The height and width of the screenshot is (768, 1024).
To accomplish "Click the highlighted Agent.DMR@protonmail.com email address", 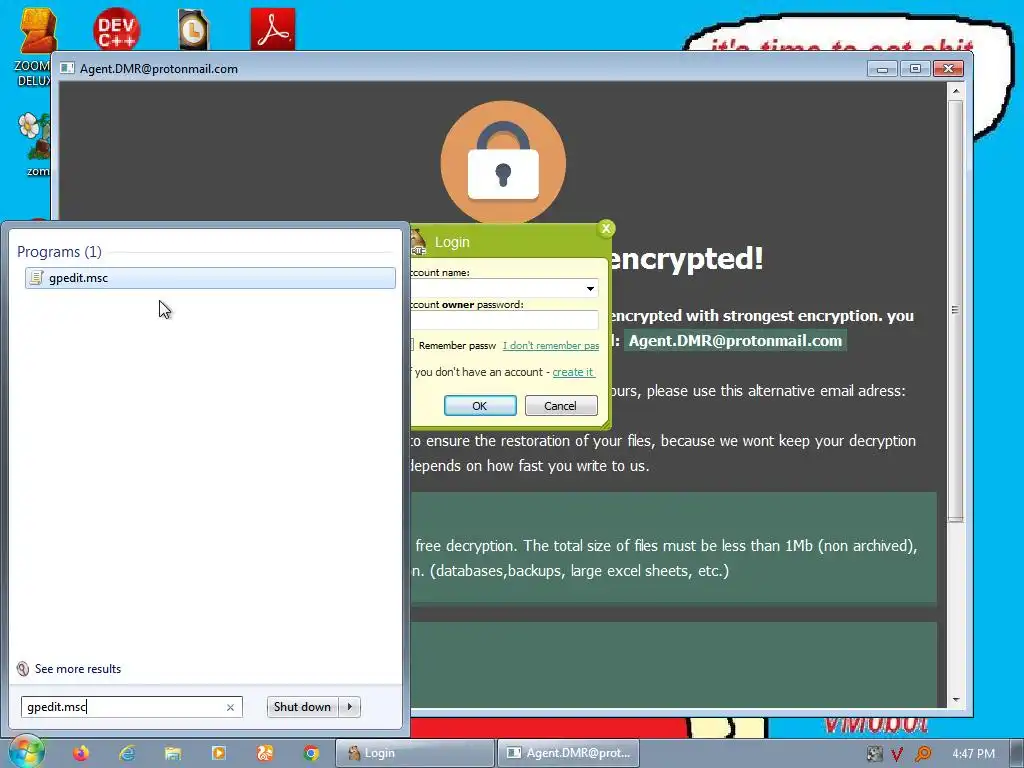I will click(735, 340).
